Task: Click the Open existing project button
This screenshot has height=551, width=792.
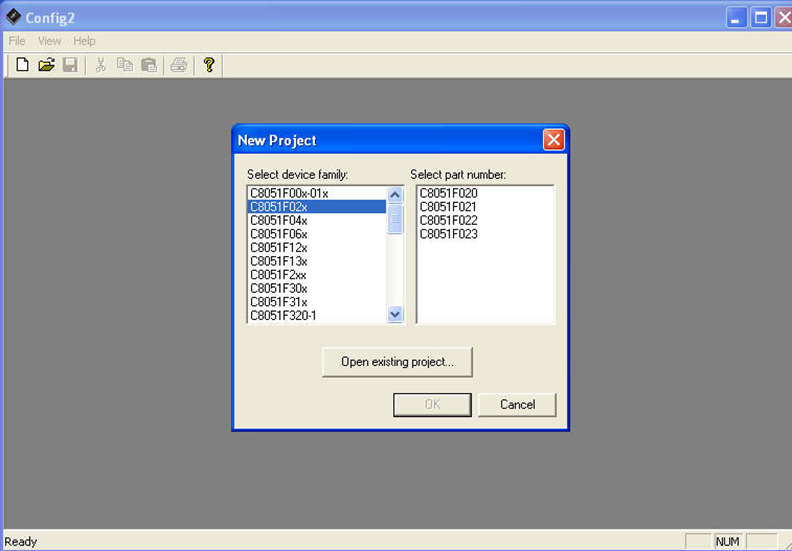Action: [398, 362]
